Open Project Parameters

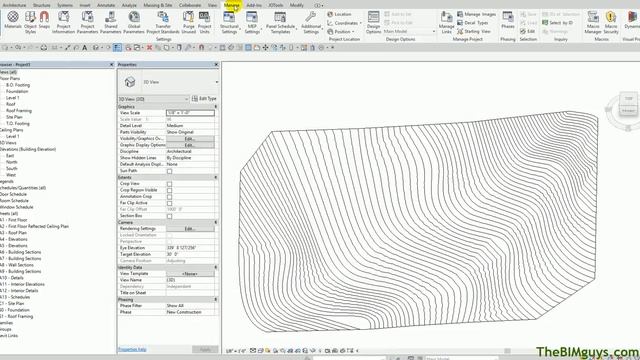click(87, 22)
